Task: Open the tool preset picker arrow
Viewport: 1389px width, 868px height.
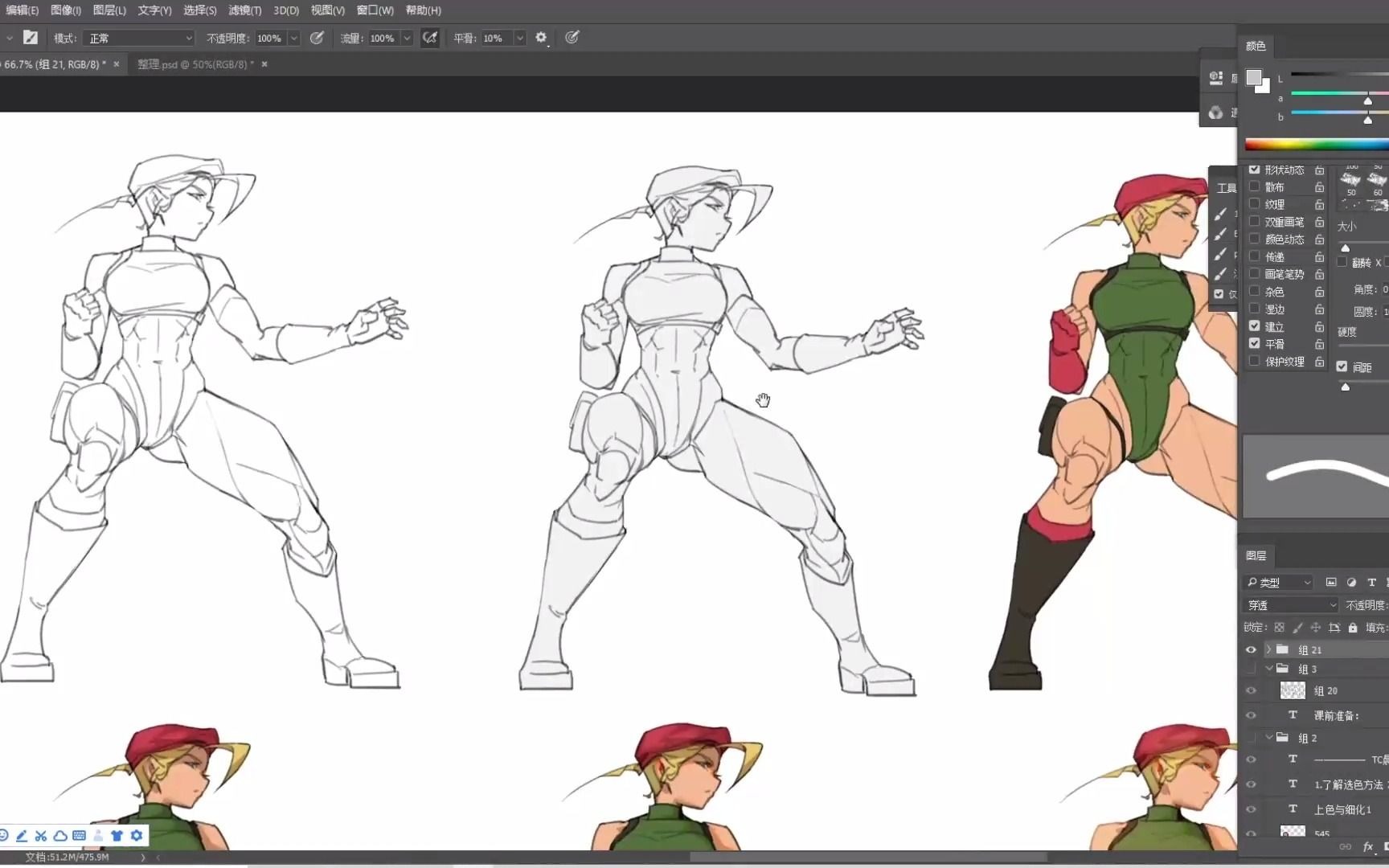Action: click(x=10, y=38)
